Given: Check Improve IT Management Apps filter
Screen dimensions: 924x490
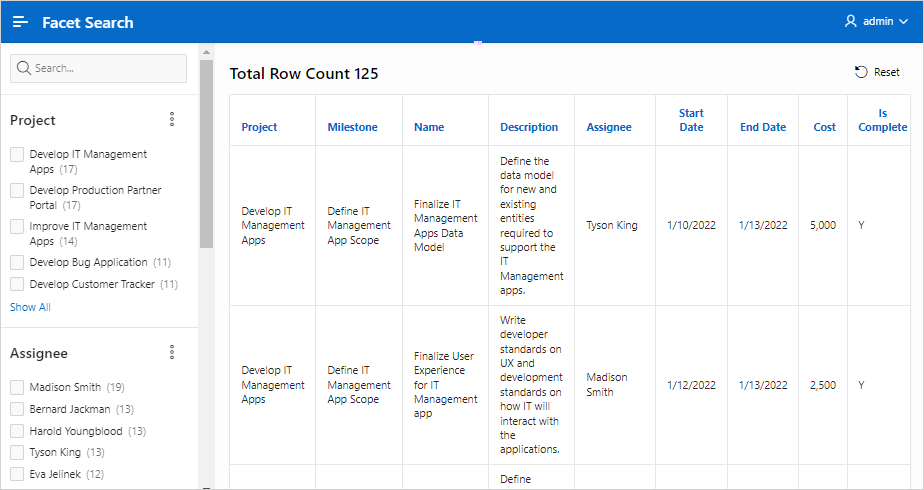Looking at the screenshot, I should 17,226.
